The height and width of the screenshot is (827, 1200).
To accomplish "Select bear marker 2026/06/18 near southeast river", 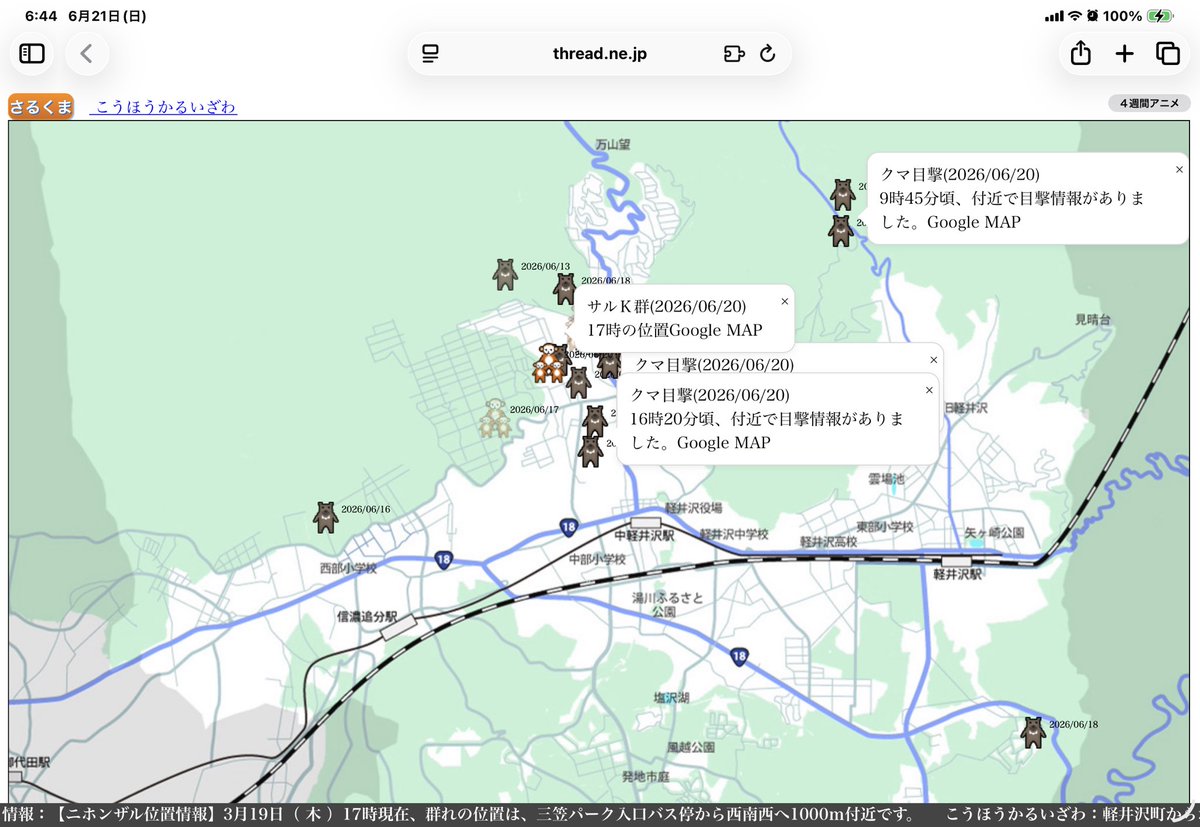I will click(x=1033, y=732).
